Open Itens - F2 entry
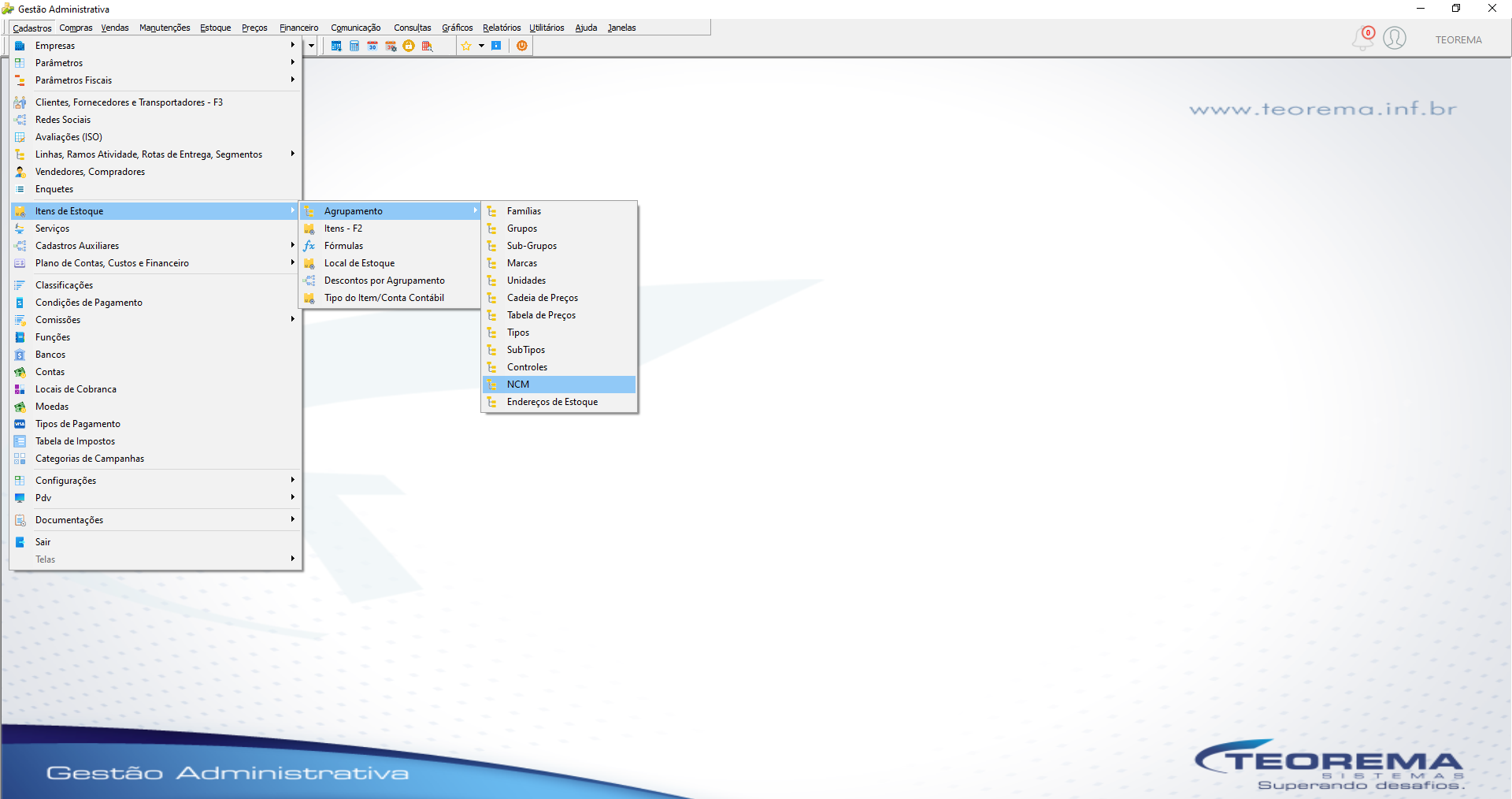The height and width of the screenshot is (799, 1512). coord(391,229)
